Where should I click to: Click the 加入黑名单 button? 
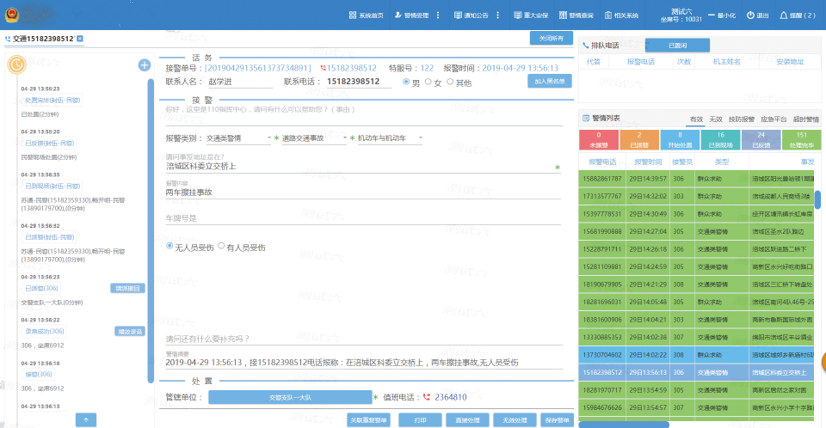tap(549, 81)
